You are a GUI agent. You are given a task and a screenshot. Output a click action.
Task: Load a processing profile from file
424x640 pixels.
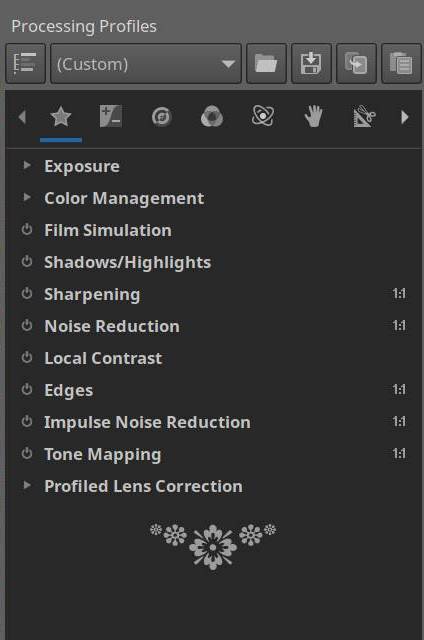(266, 64)
